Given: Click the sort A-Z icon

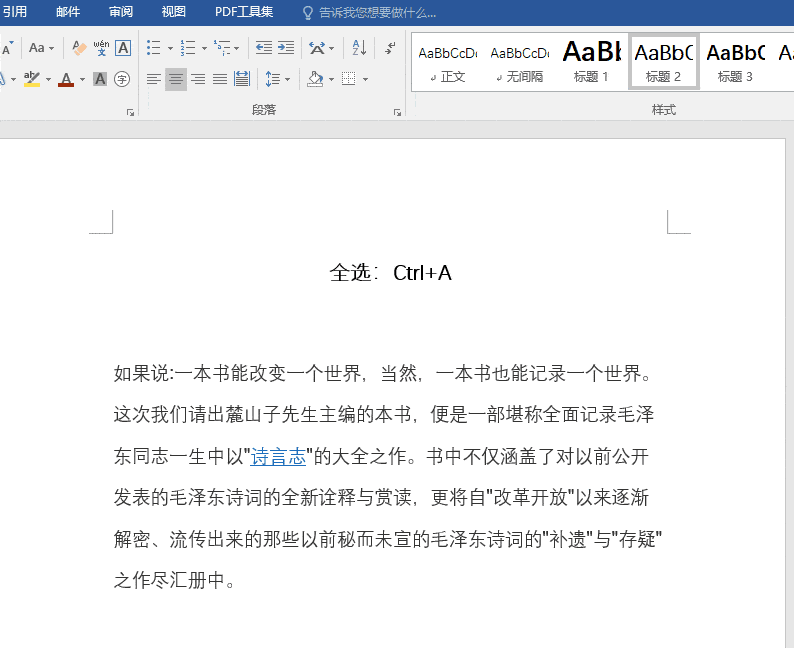Looking at the screenshot, I should pyautogui.click(x=359, y=48).
